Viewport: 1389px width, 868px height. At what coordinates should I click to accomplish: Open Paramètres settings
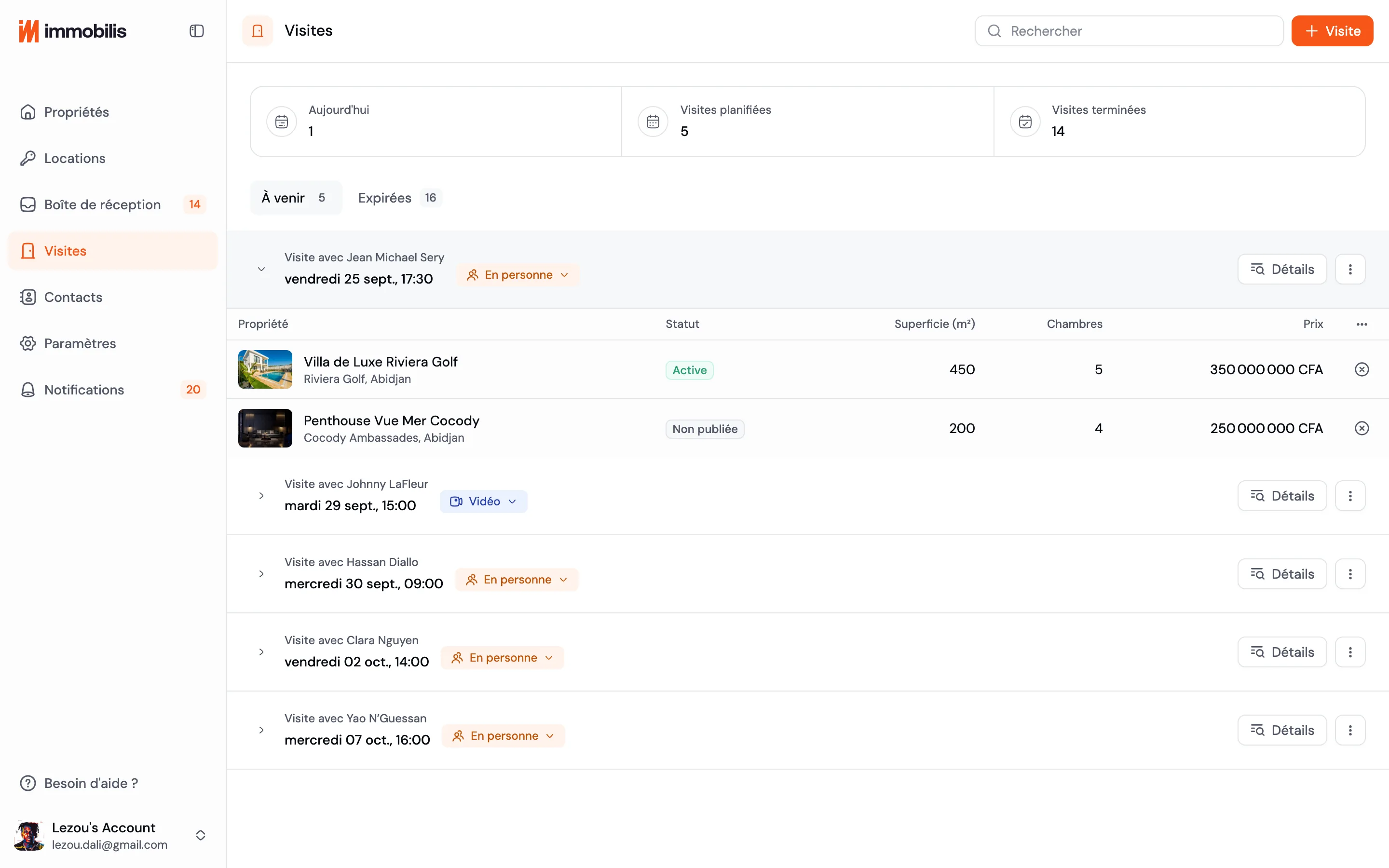point(112,343)
